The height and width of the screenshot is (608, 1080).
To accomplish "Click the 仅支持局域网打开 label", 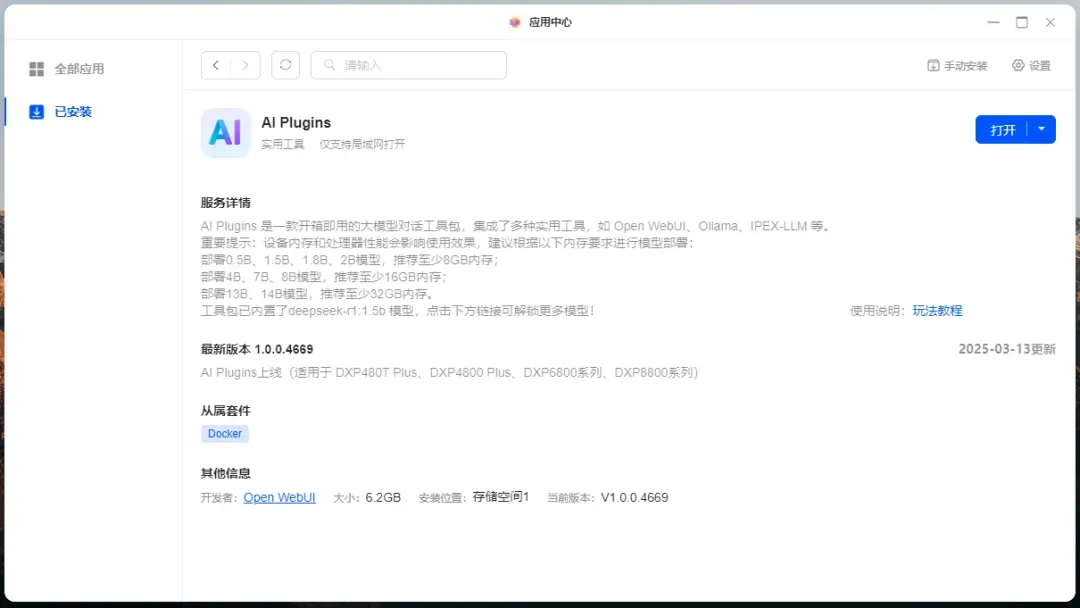I will click(362, 144).
